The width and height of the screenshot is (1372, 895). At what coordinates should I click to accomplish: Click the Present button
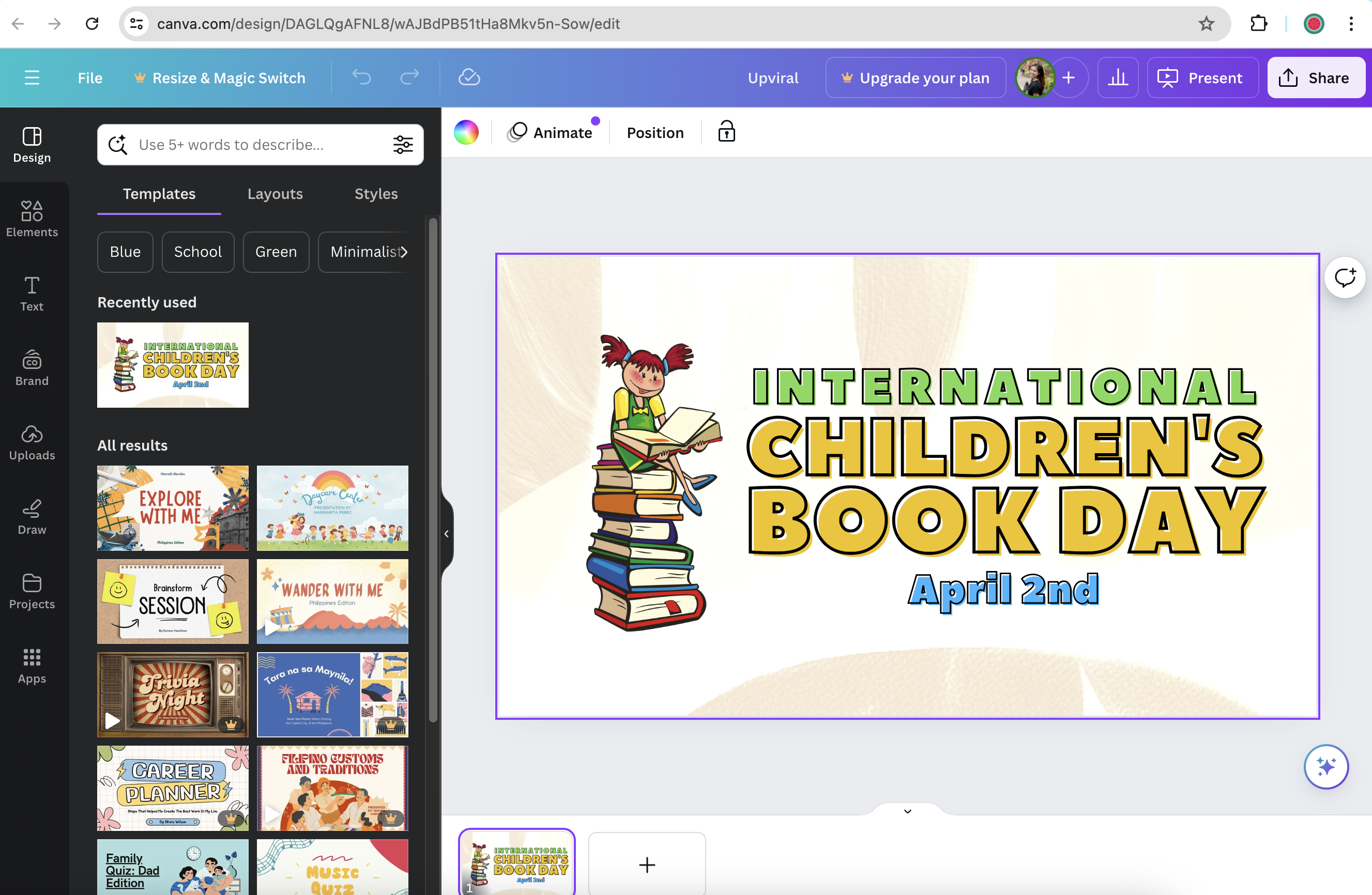point(1201,77)
